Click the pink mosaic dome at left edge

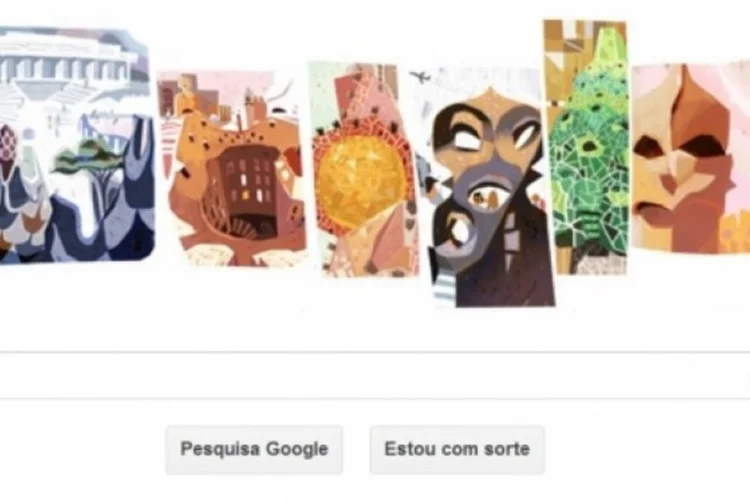[8, 142]
